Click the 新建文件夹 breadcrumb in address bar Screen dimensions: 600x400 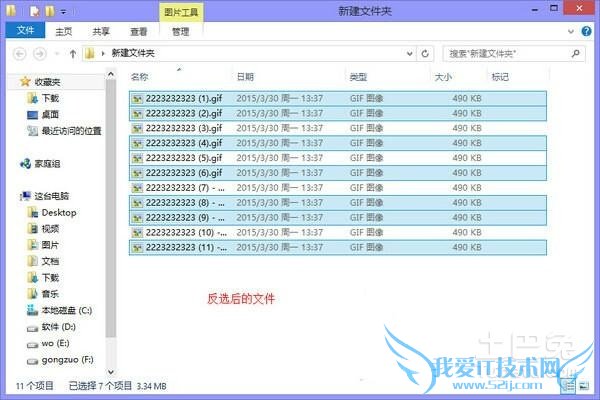coord(133,53)
